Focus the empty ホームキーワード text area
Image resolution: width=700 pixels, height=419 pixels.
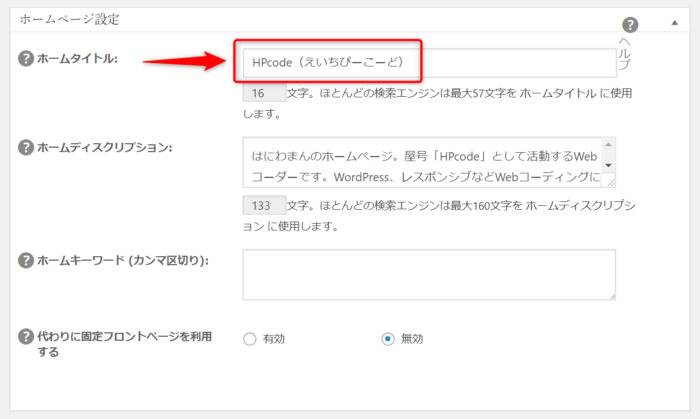pos(428,274)
